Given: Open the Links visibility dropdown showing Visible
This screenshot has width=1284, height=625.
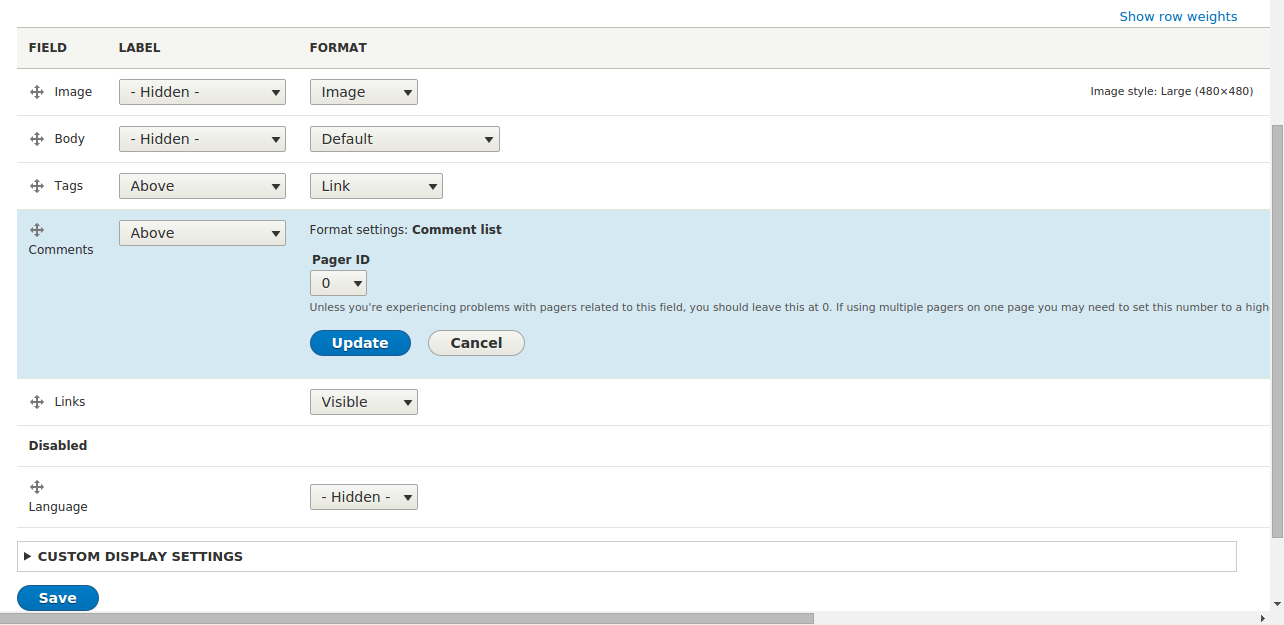Looking at the screenshot, I should tap(363, 401).
